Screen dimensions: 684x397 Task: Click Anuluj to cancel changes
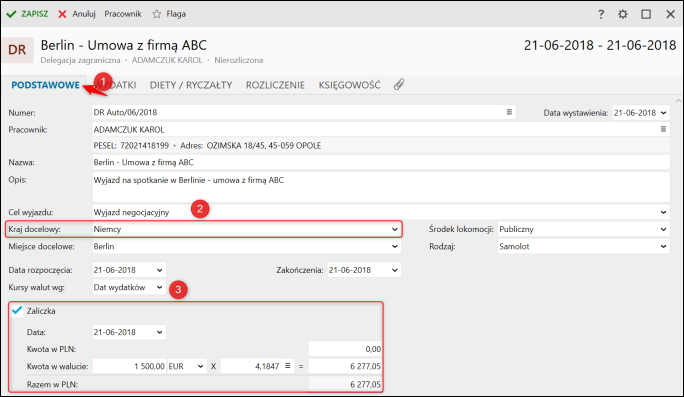tap(77, 14)
